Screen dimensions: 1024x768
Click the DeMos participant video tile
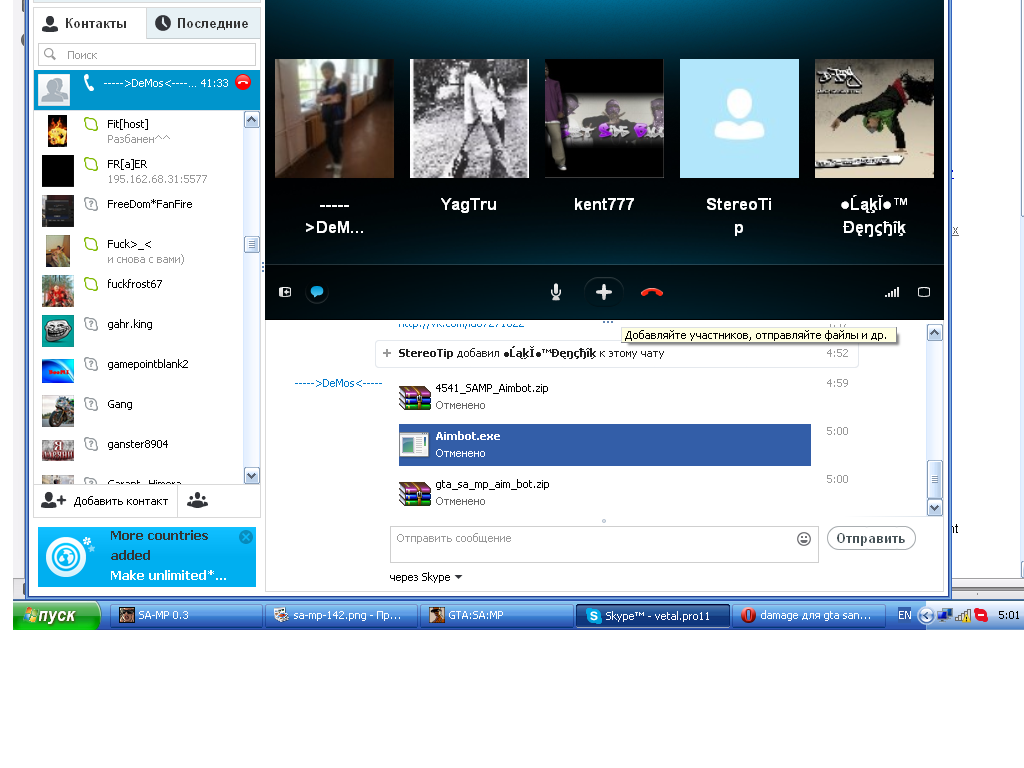334,118
